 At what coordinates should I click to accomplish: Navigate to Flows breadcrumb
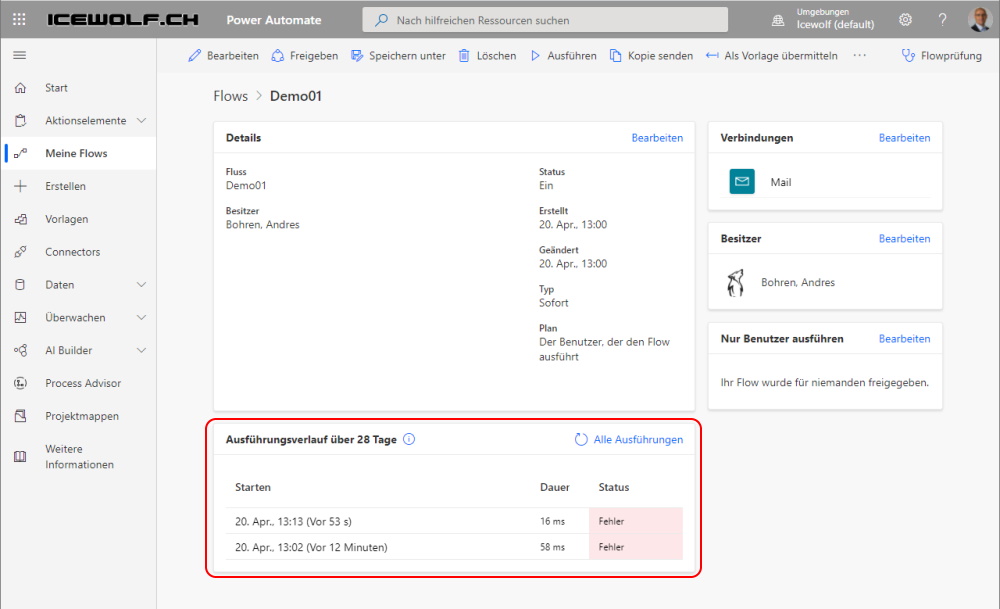[x=230, y=96]
